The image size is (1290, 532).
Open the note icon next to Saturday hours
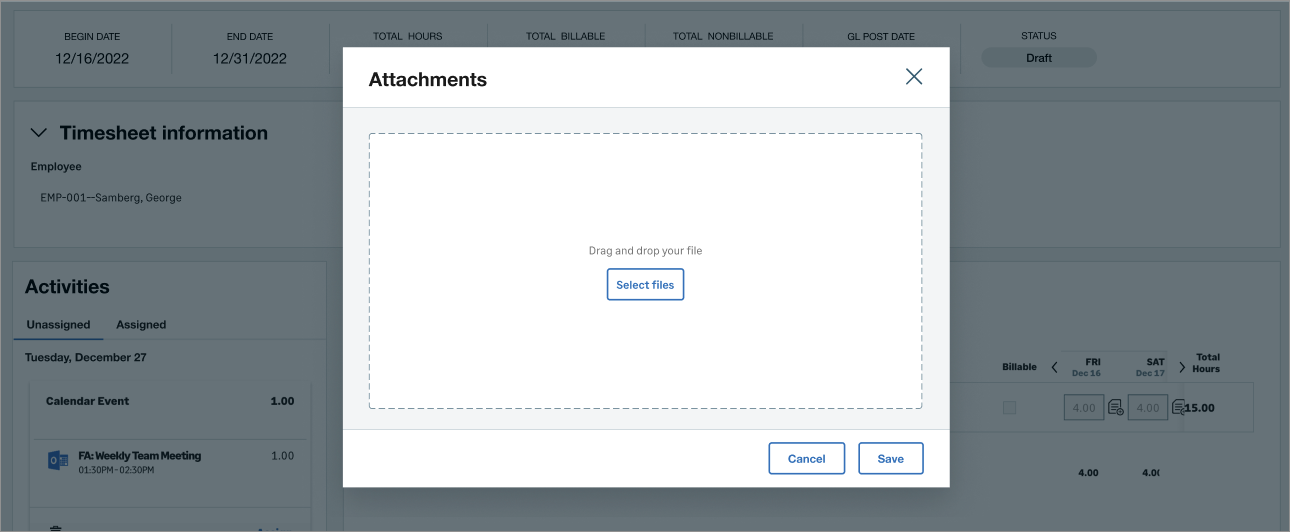coord(1178,407)
